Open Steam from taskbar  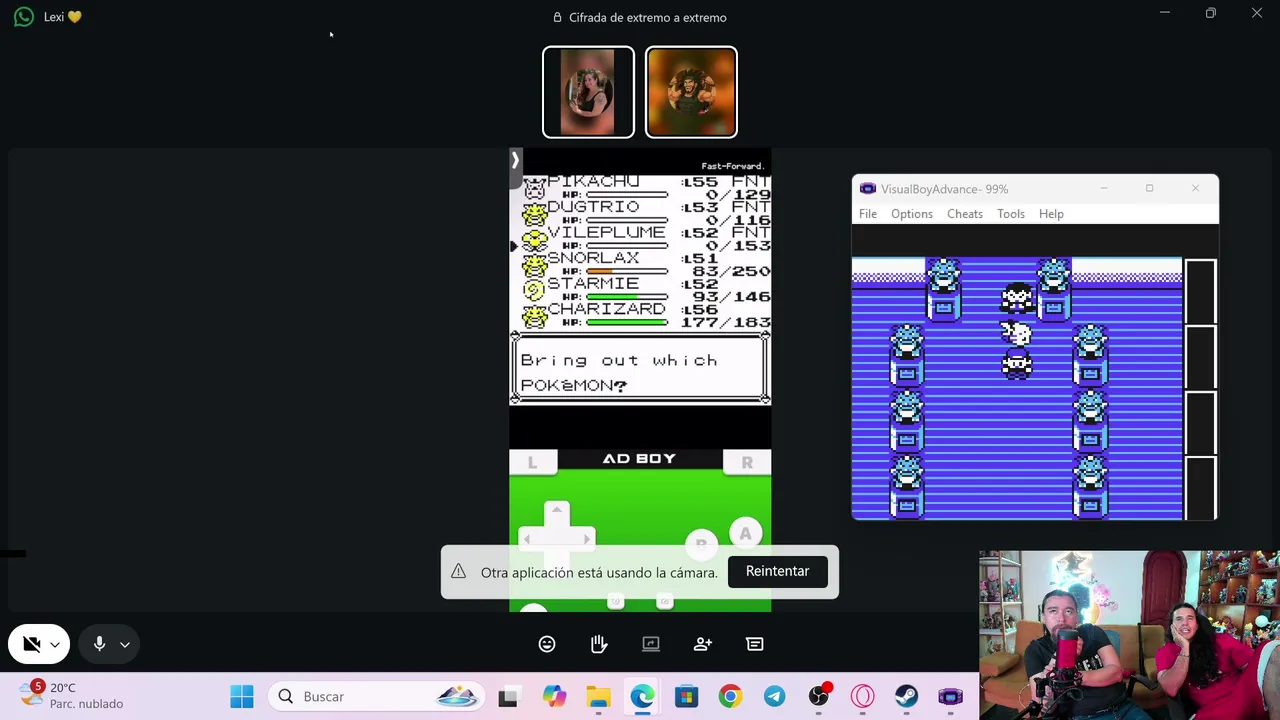click(906, 696)
